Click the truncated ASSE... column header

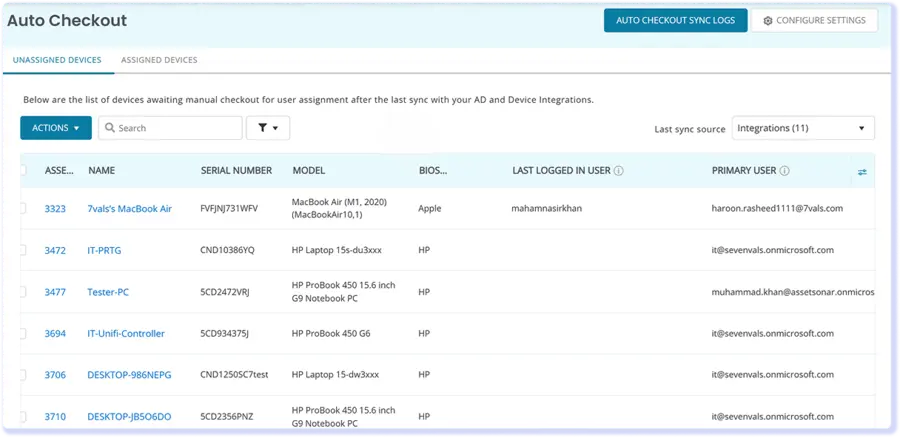pyautogui.click(x=59, y=170)
